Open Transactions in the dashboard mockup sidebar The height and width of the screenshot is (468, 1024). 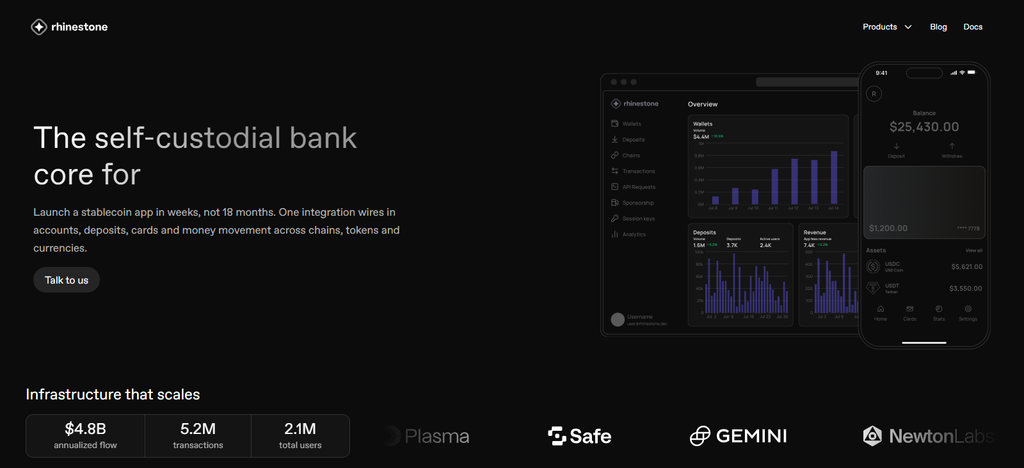point(633,171)
